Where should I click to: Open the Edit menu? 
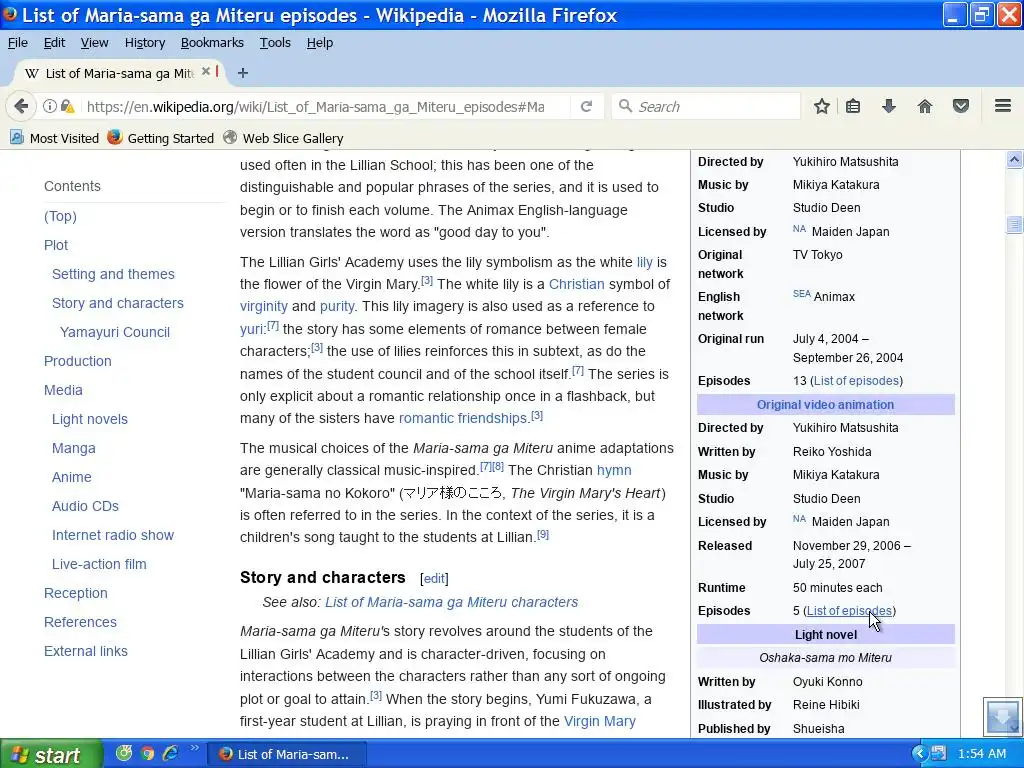point(54,42)
